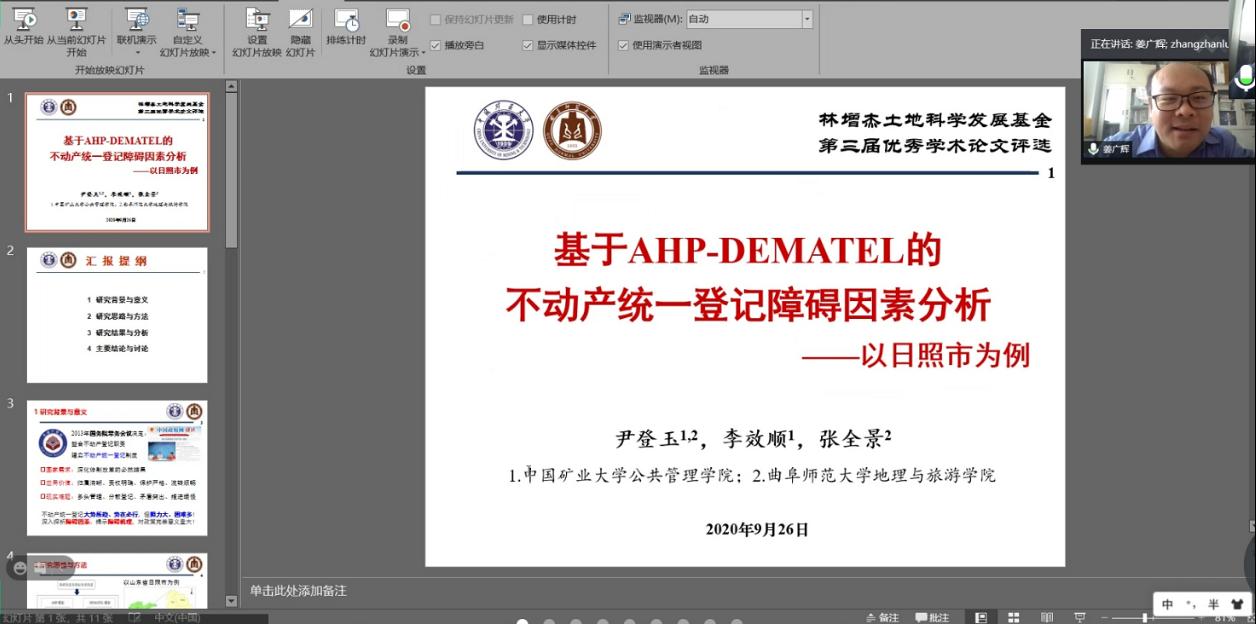Viewport: 1256px width, 624px height.
Task: Click slide header text 林增杰土地科学发展基金
Action: pos(935,120)
